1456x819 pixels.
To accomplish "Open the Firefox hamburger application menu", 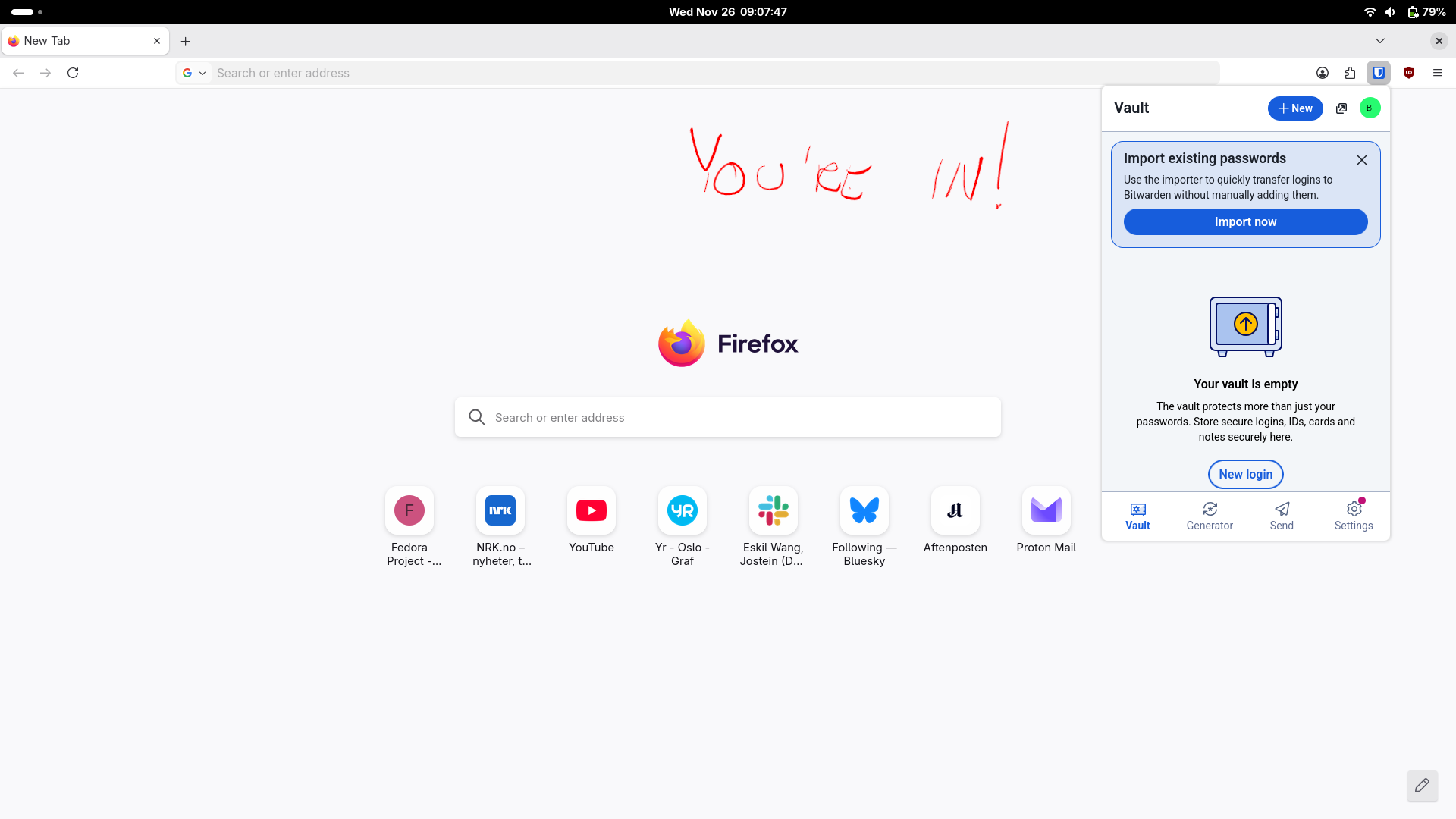I will point(1437,73).
